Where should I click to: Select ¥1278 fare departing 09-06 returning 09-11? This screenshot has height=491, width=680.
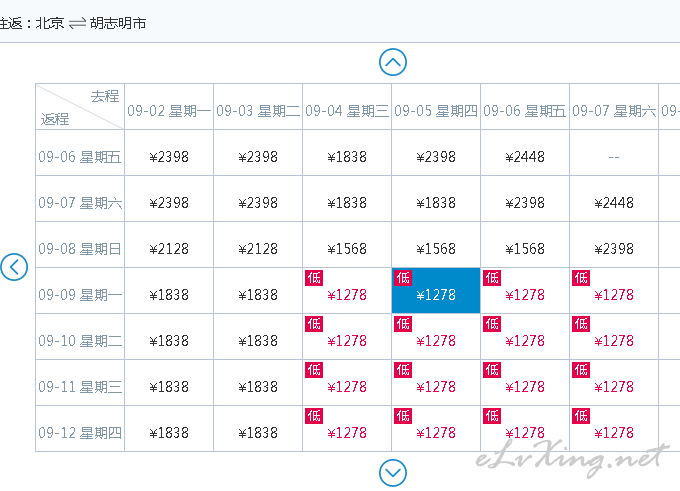point(525,383)
